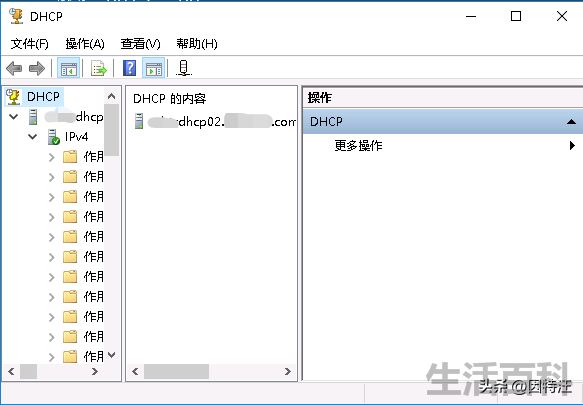
Task: Select the dhcp02 server entry in contents list
Action: point(222,122)
